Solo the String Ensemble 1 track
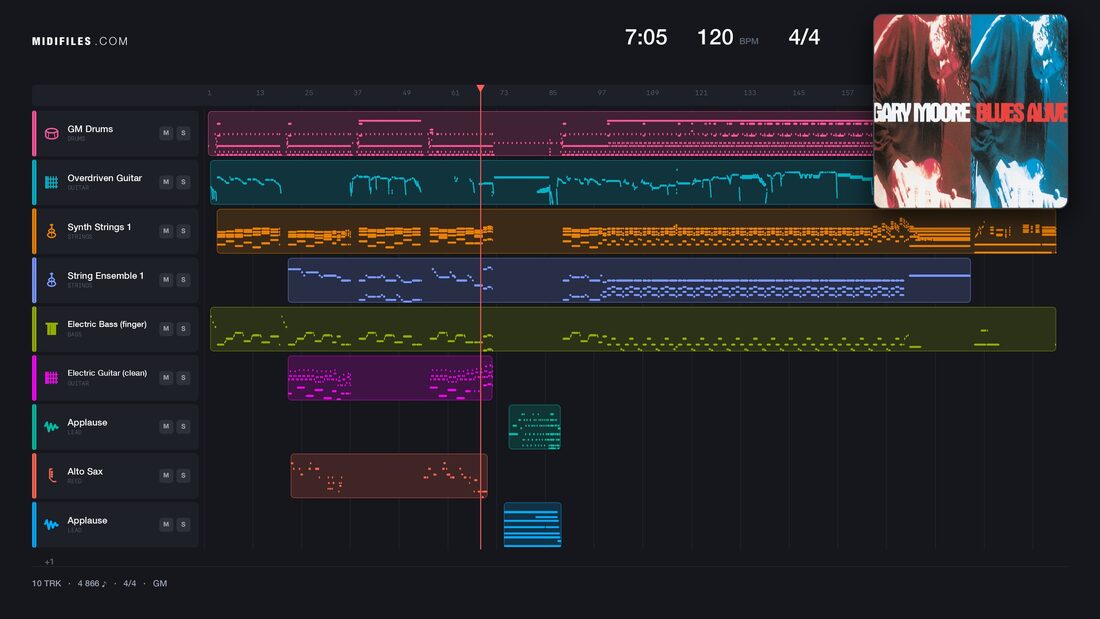Viewport: 1100px width, 619px height. 183,279
